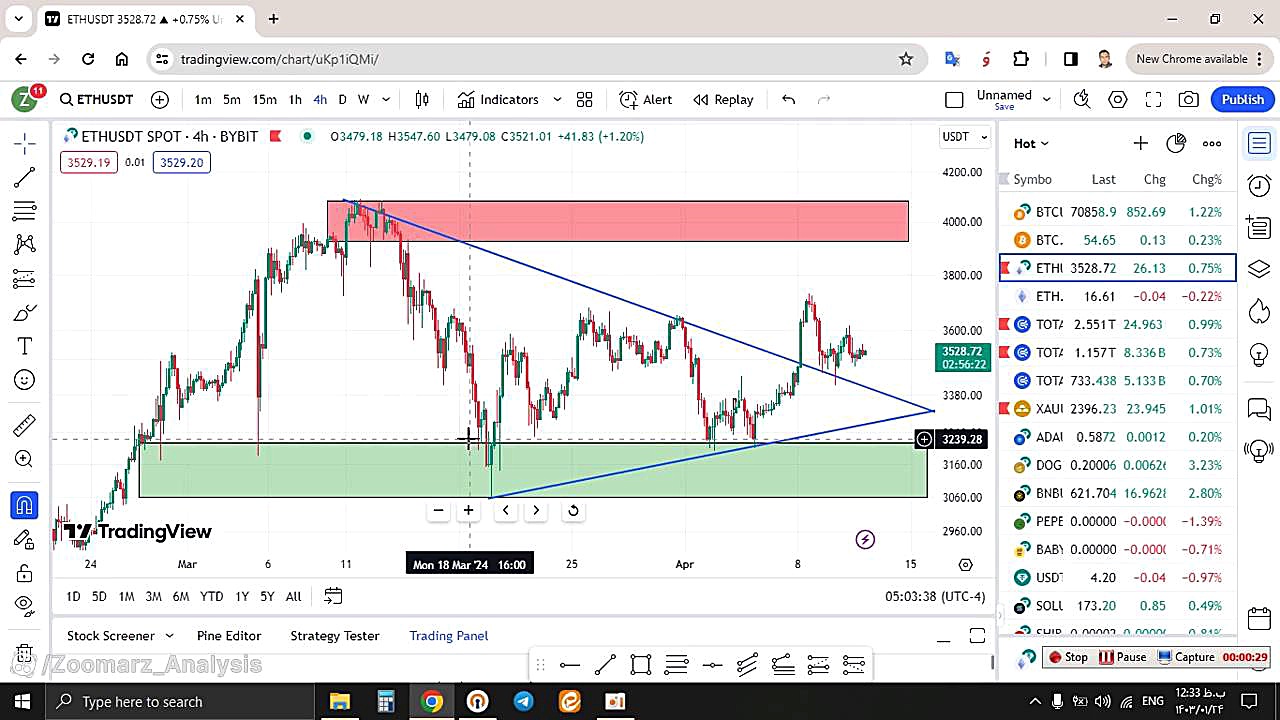Add symbol to watchlist plus icon
The image size is (1280, 720).
[1141, 143]
